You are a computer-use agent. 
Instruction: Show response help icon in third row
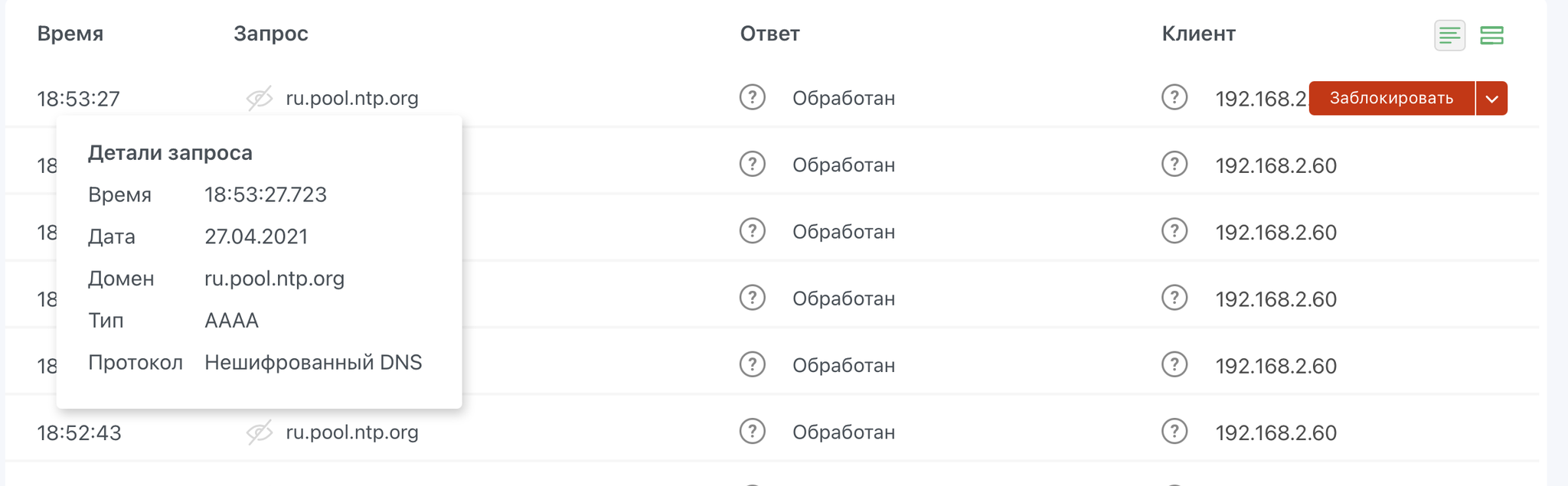[753, 231]
